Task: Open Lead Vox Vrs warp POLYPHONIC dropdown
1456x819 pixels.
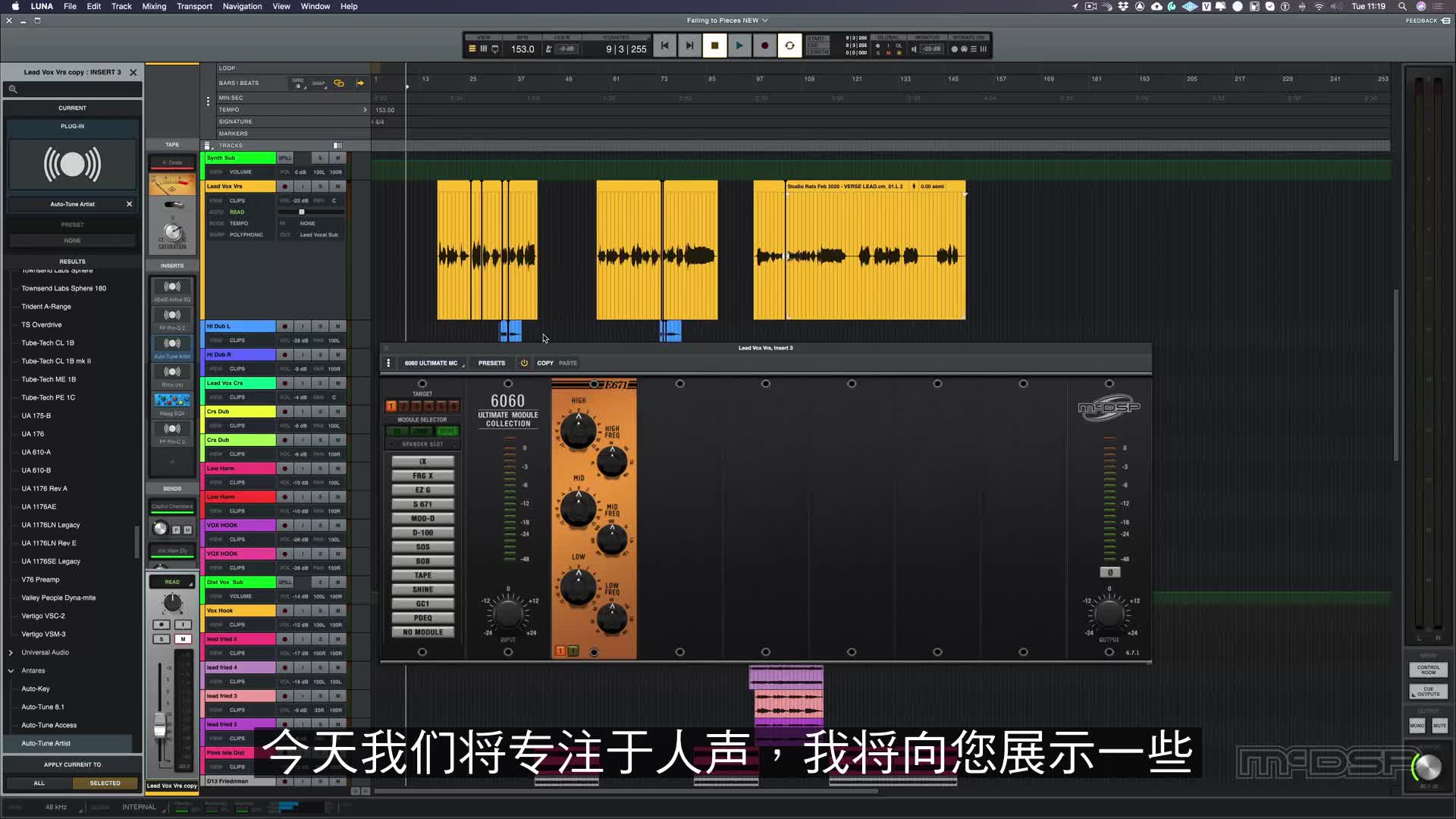Action: (246, 235)
